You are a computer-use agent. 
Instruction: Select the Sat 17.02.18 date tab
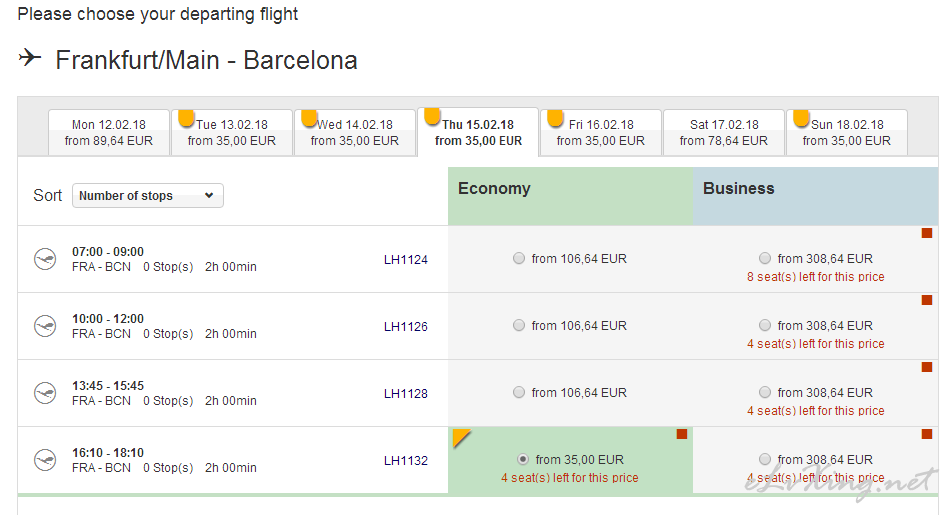pyautogui.click(x=724, y=133)
